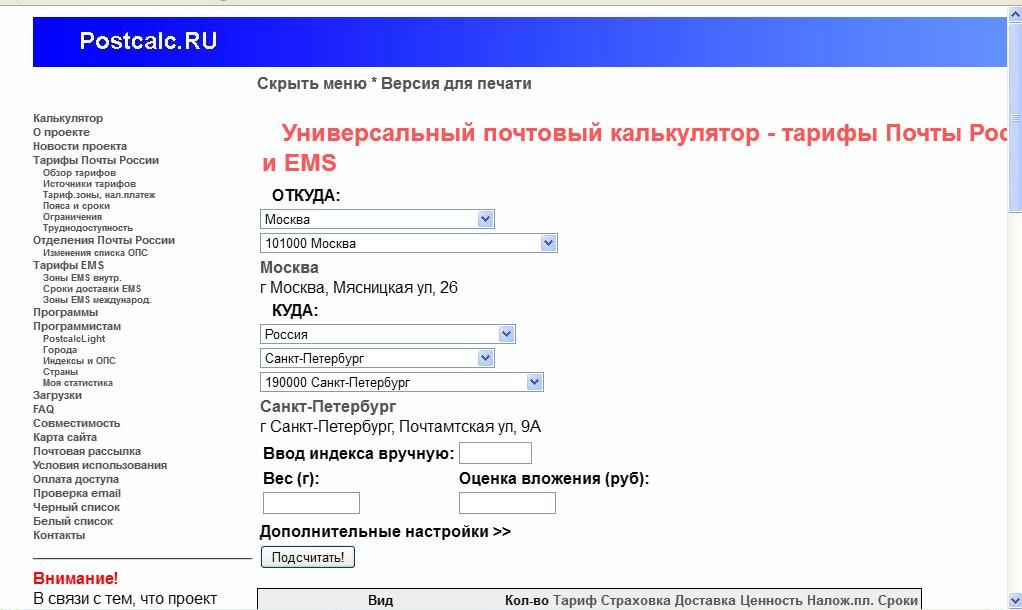Screen dimensions: 1022x610
Task: Navigate to Контакты in sidebar
Action: (59, 535)
